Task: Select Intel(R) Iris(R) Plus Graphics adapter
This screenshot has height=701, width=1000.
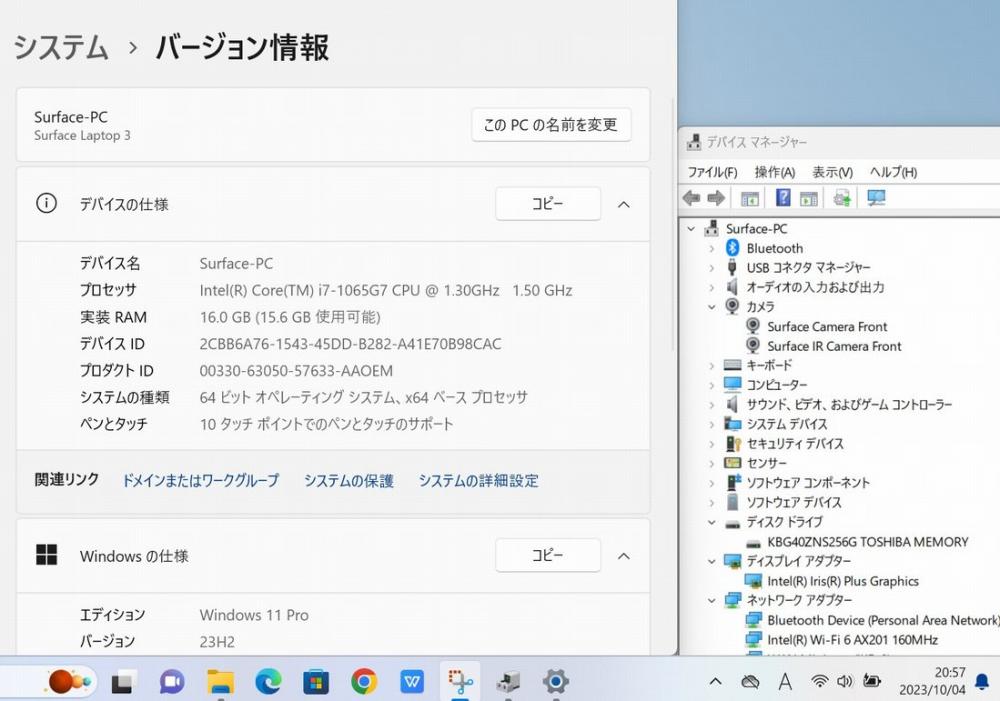Action: tap(842, 581)
